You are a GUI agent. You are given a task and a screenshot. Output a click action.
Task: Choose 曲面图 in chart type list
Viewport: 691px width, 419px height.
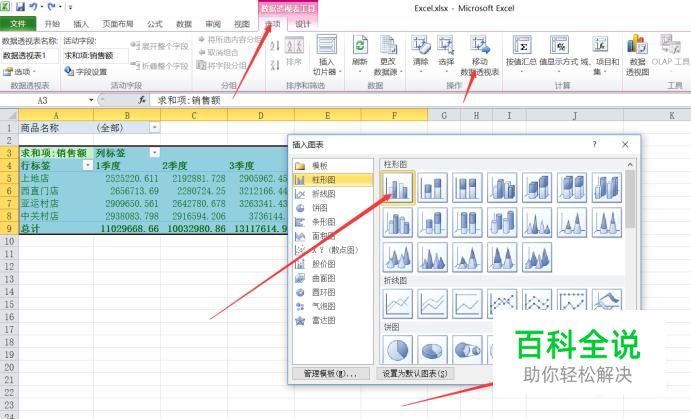(x=332, y=278)
